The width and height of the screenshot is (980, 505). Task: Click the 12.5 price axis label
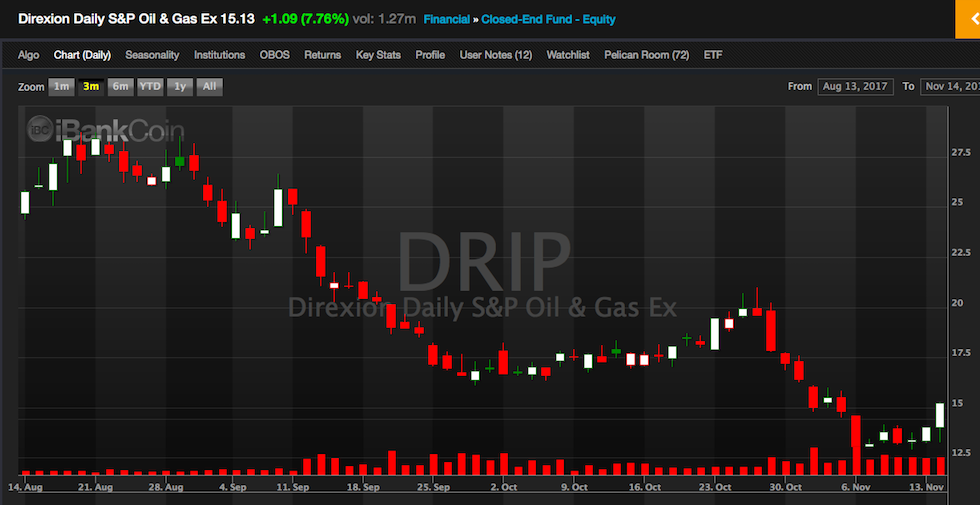961,452
